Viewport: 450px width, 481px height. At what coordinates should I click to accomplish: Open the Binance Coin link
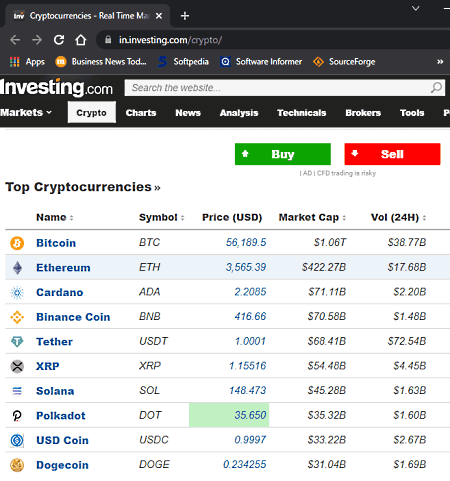click(x=73, y=317)
